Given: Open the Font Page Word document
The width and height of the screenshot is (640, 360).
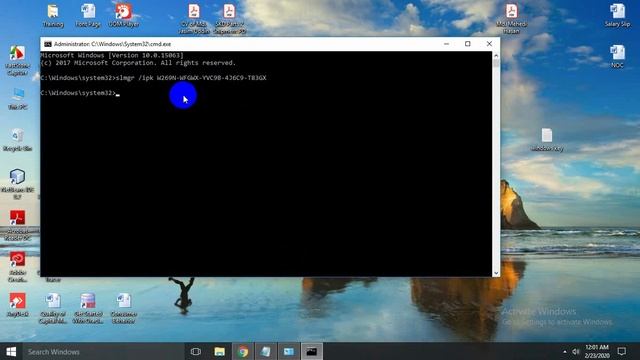Looking at the screenshot, I should pos(88,16).
